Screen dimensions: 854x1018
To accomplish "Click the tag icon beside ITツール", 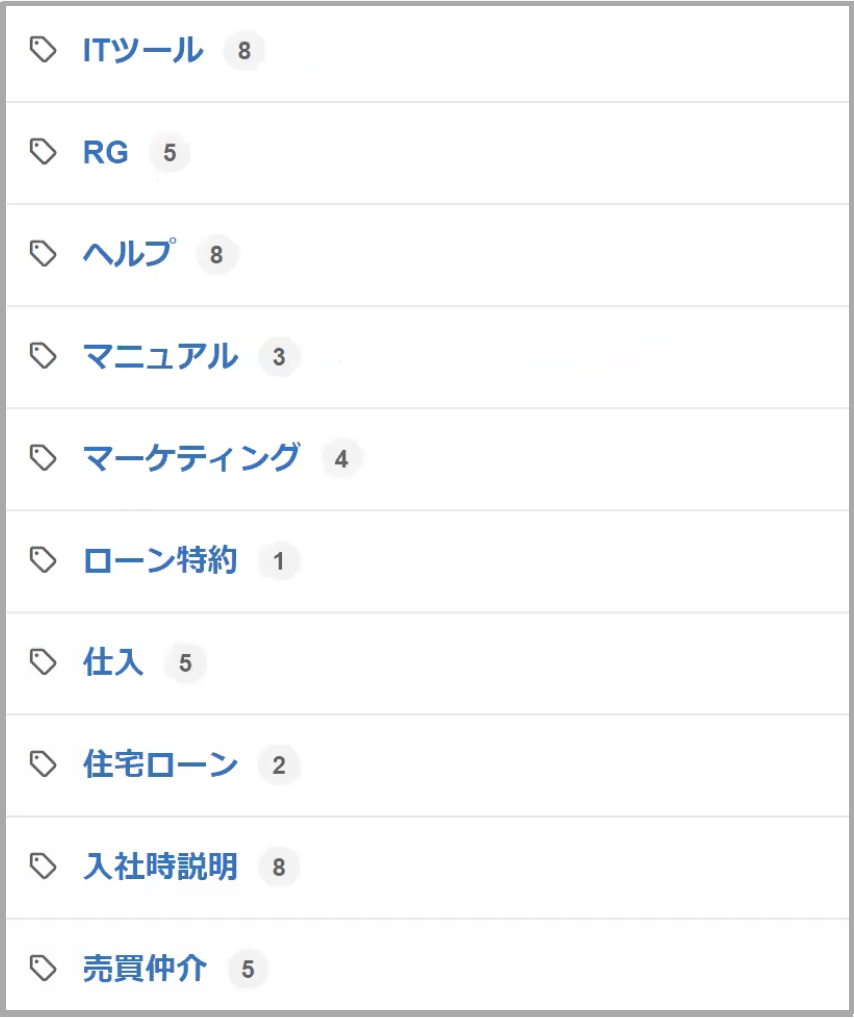I will coord(44,49).
